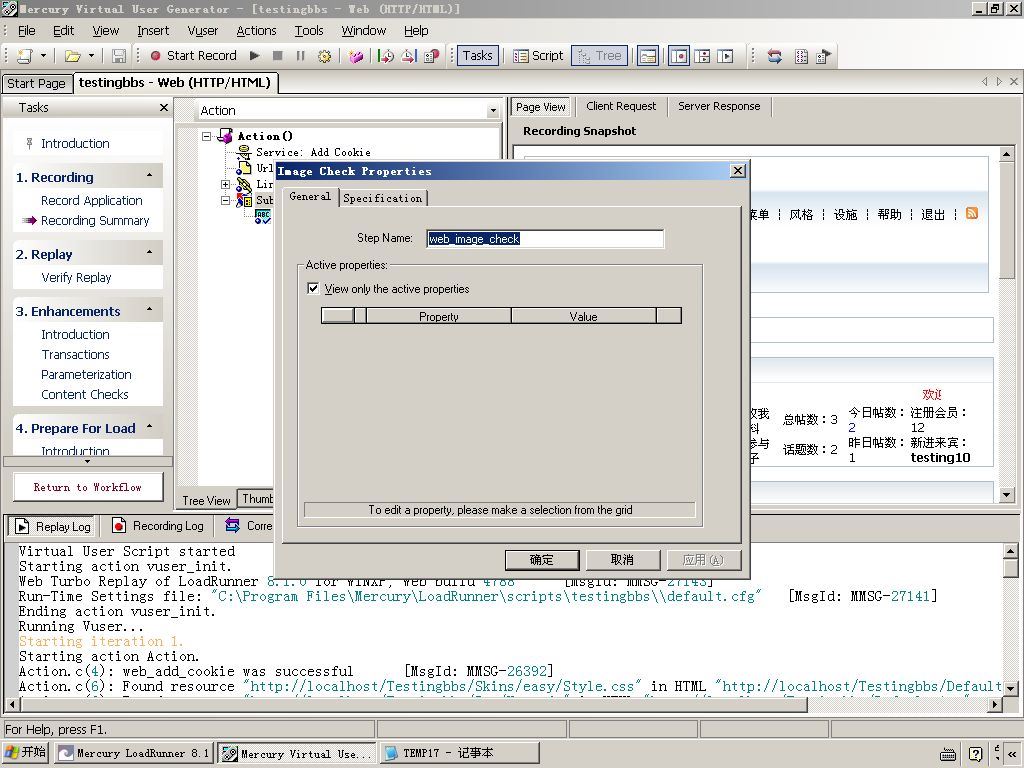Switch to the Start Page tab

coord(36,84)
